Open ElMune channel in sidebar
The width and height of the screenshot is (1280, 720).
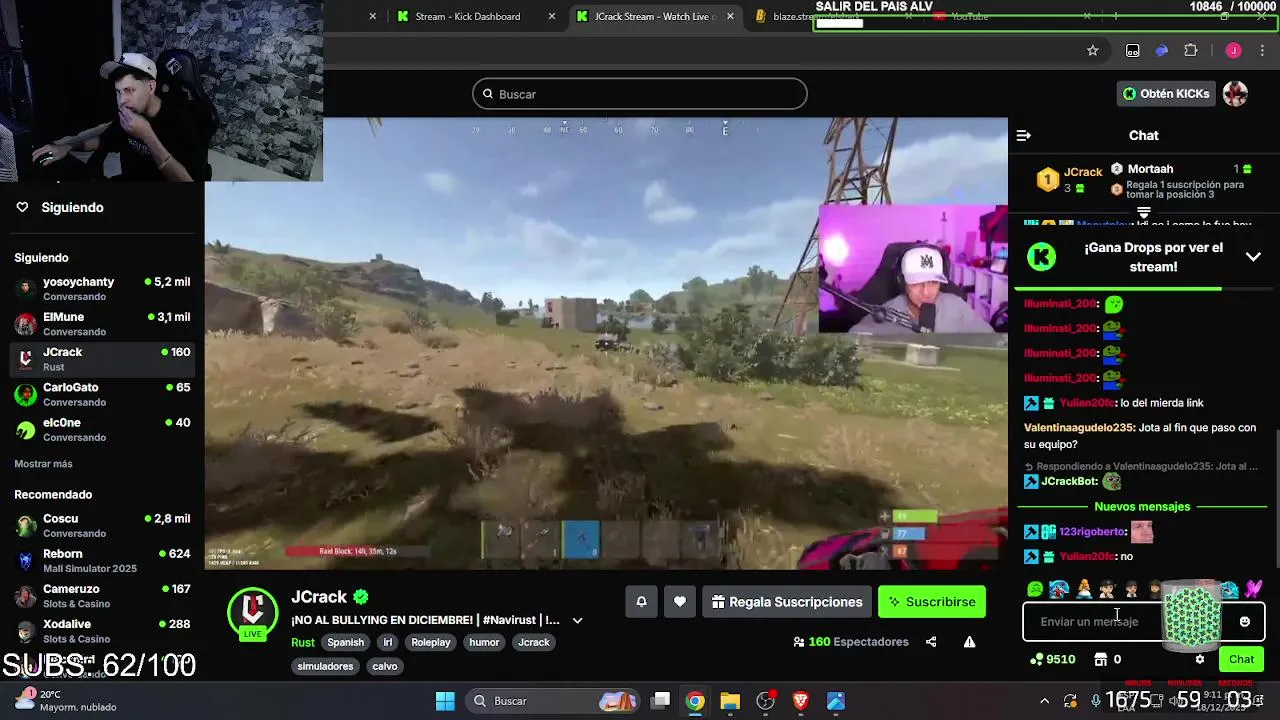point(102,324)
